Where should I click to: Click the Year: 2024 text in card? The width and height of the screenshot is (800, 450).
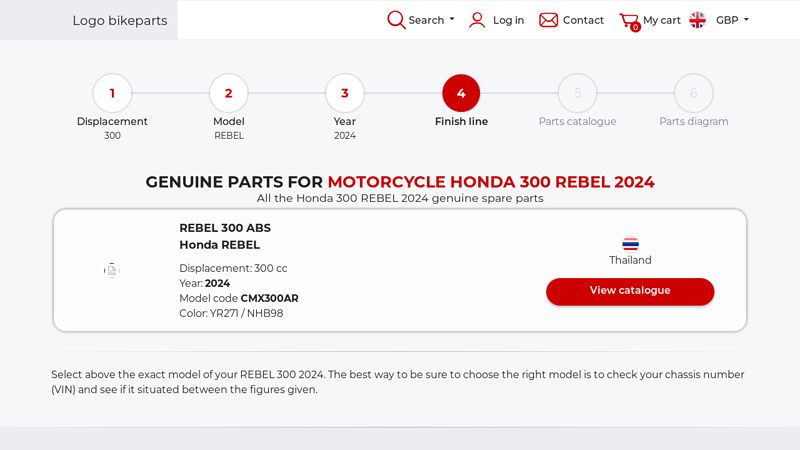(x=205, y=283)
